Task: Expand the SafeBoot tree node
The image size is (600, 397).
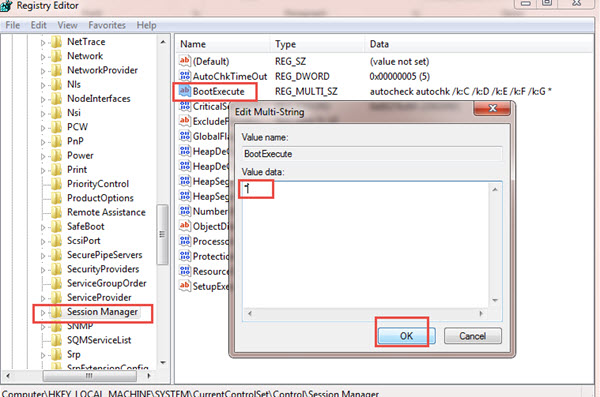Action: tap(43, 227)
